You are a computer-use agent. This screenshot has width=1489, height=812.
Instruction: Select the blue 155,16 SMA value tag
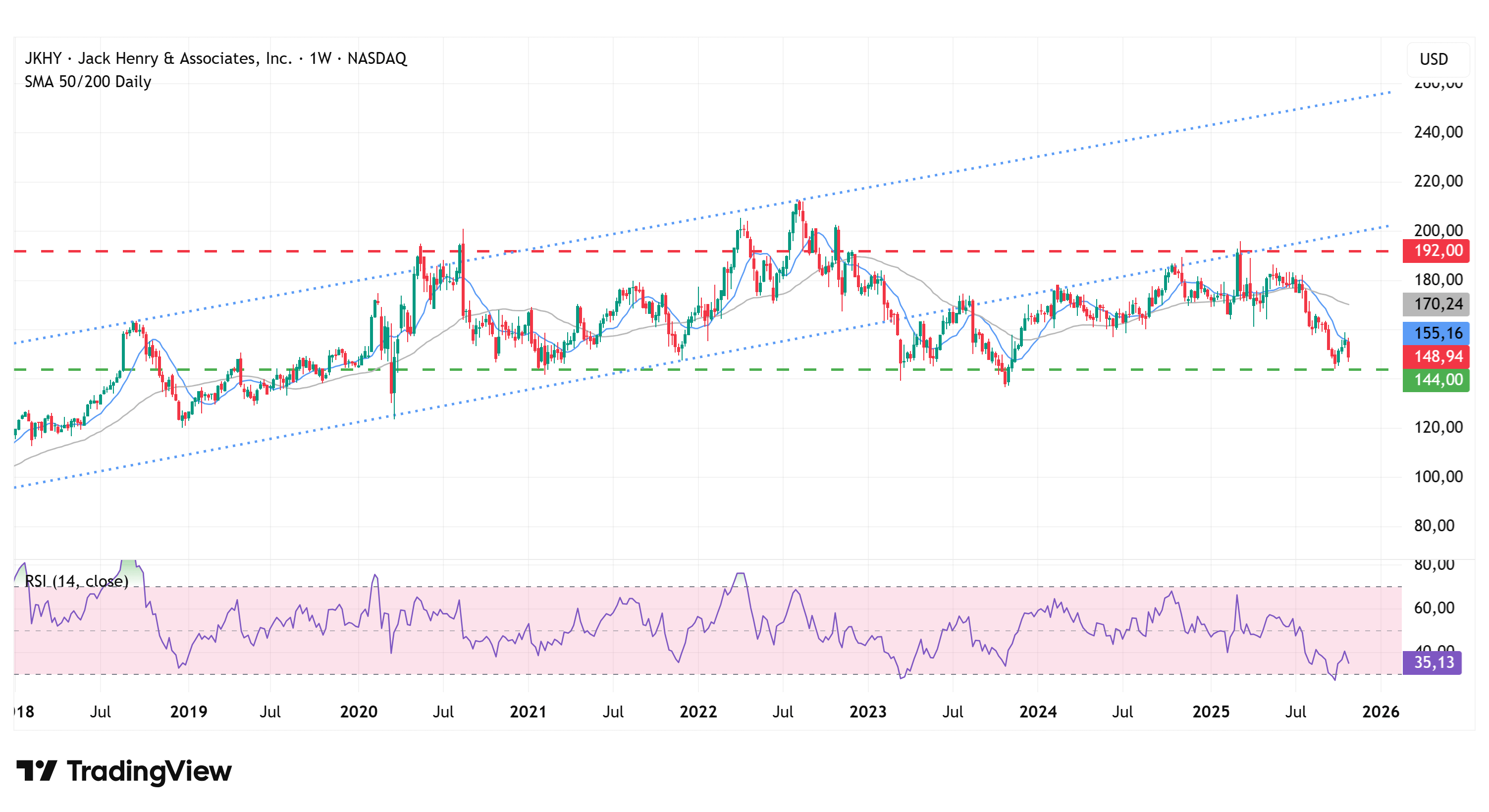[x=1437, y=333]
